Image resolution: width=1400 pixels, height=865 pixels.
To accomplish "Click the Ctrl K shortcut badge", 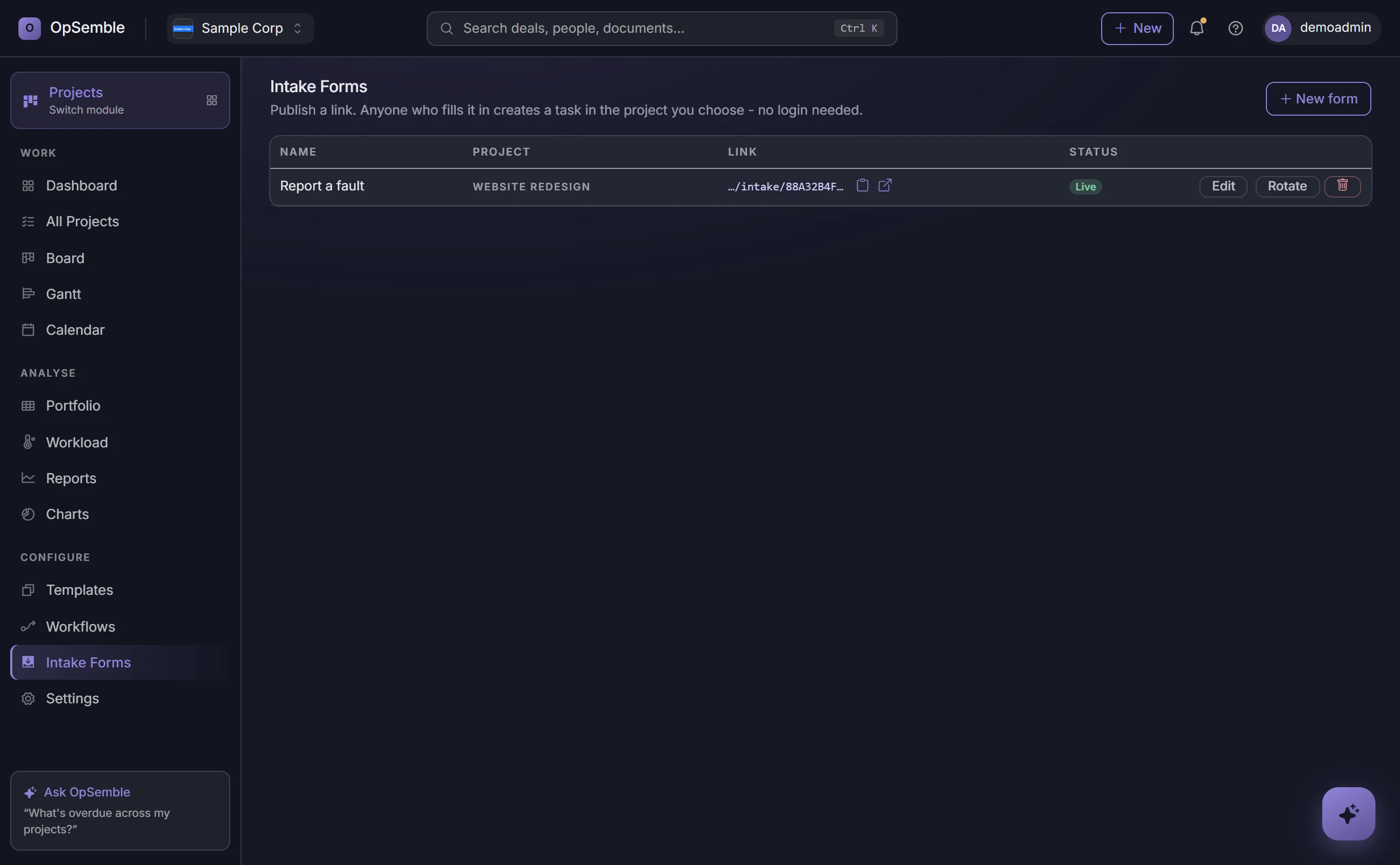I will pyautogui.click(x=859, y=28).
